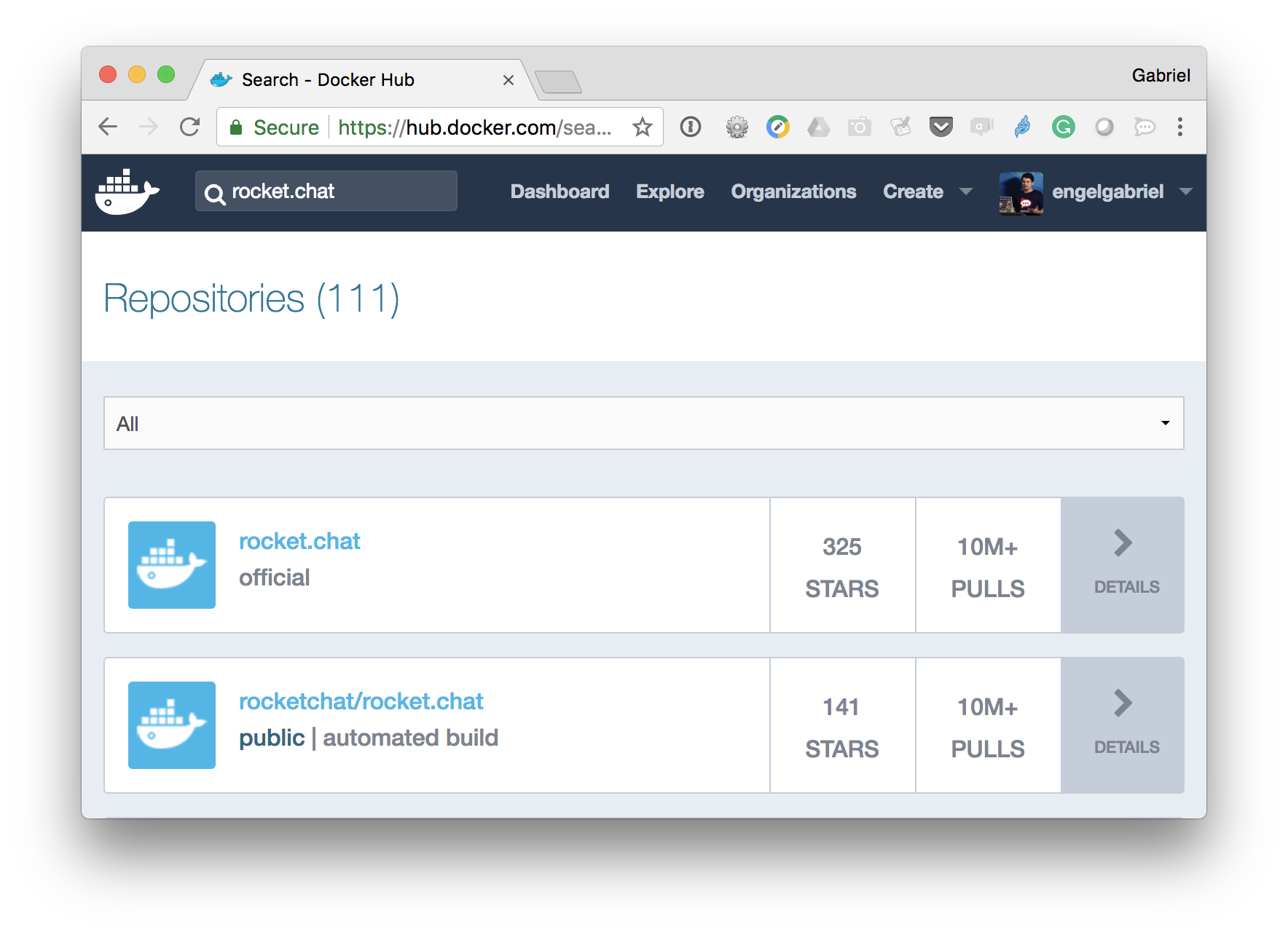This screenshot has height=935, width=1288.
Task: Click the padlock Secure site info icon
Action: 236,127
